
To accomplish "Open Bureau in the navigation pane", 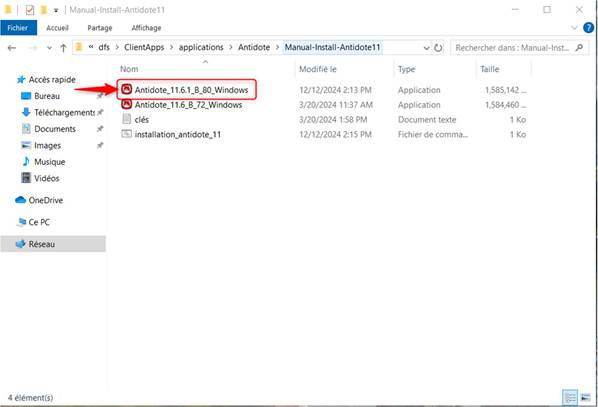I will [x=47, y=96].
